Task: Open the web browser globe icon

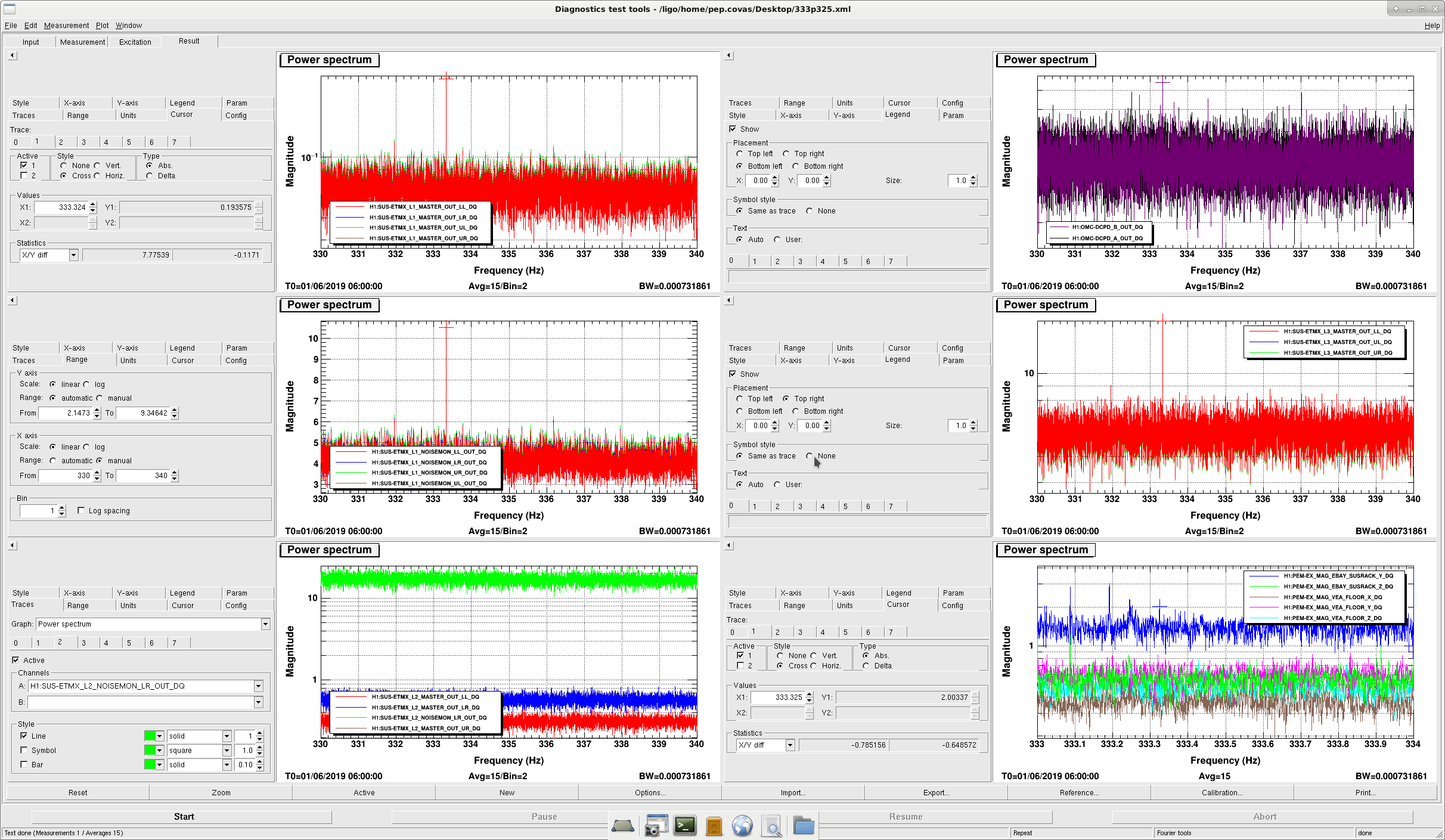Action: (x=743, y=826)
